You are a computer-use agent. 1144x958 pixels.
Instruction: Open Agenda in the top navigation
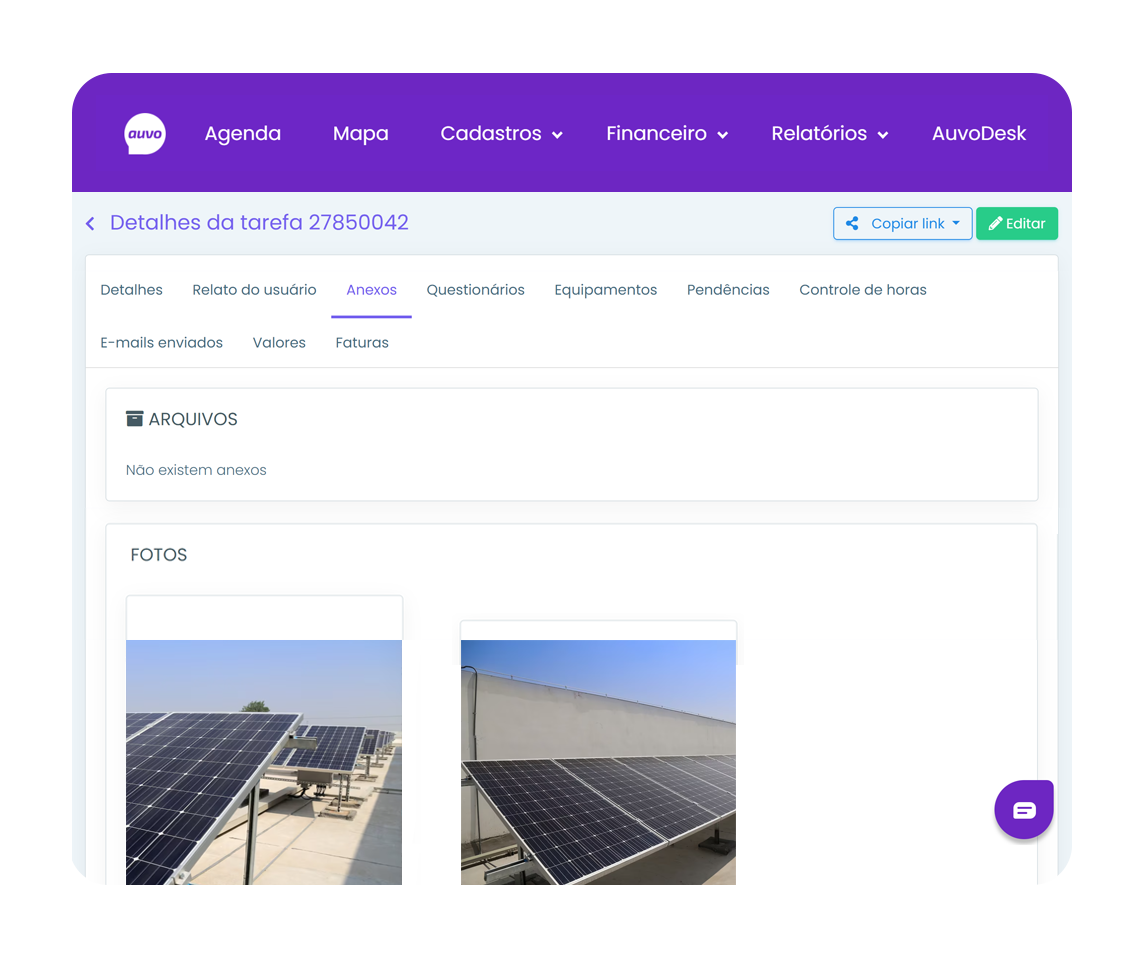pos(243,134)
